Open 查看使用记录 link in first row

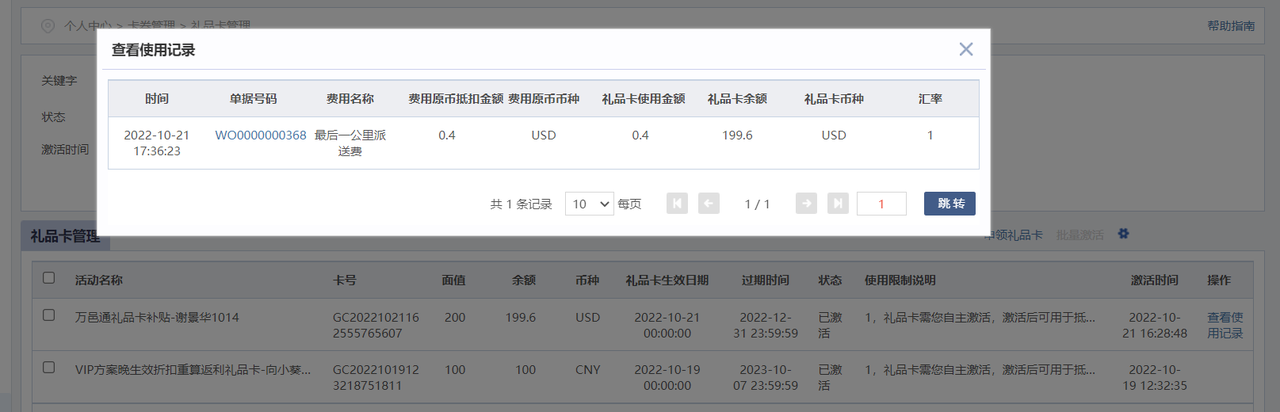pyautogui.click(x=1225, y=325)
